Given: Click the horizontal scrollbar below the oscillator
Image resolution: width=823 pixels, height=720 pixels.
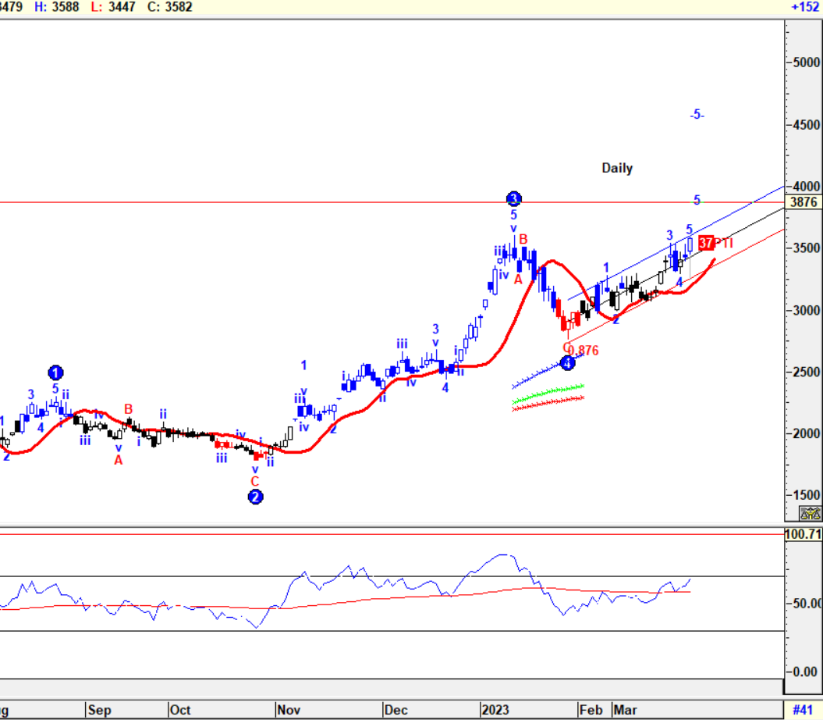Looking at the screenshot, I should [x=390, y=688].
